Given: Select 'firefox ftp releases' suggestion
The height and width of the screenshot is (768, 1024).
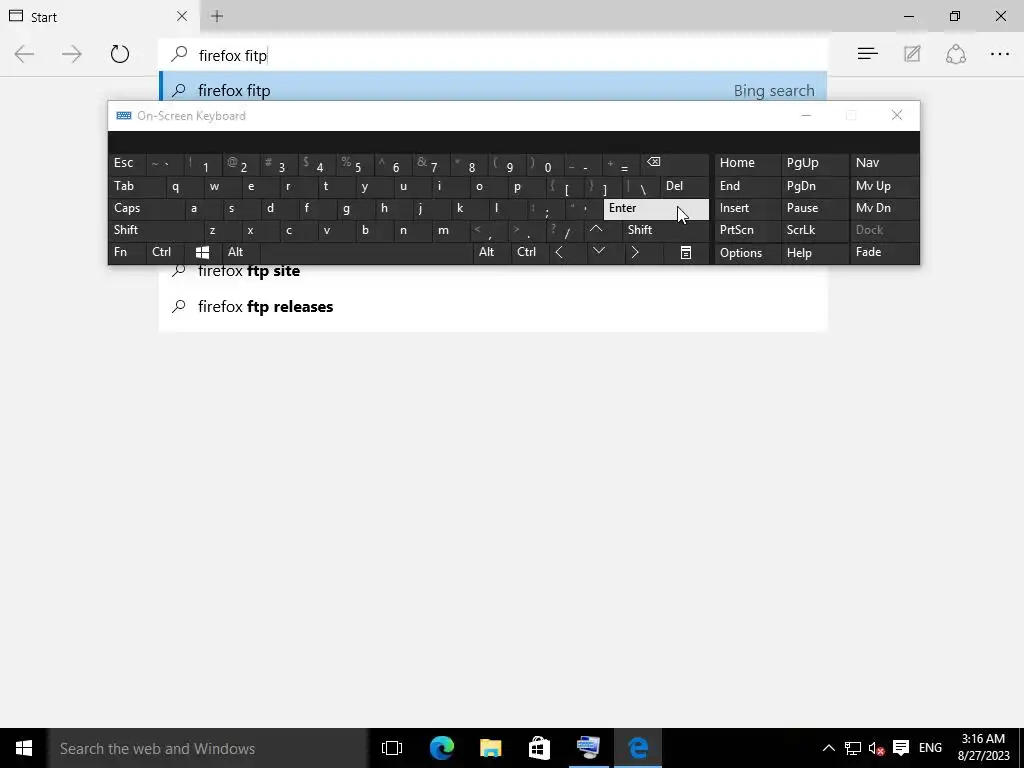Looking at the screenshot, I should (x=493, y=306).
